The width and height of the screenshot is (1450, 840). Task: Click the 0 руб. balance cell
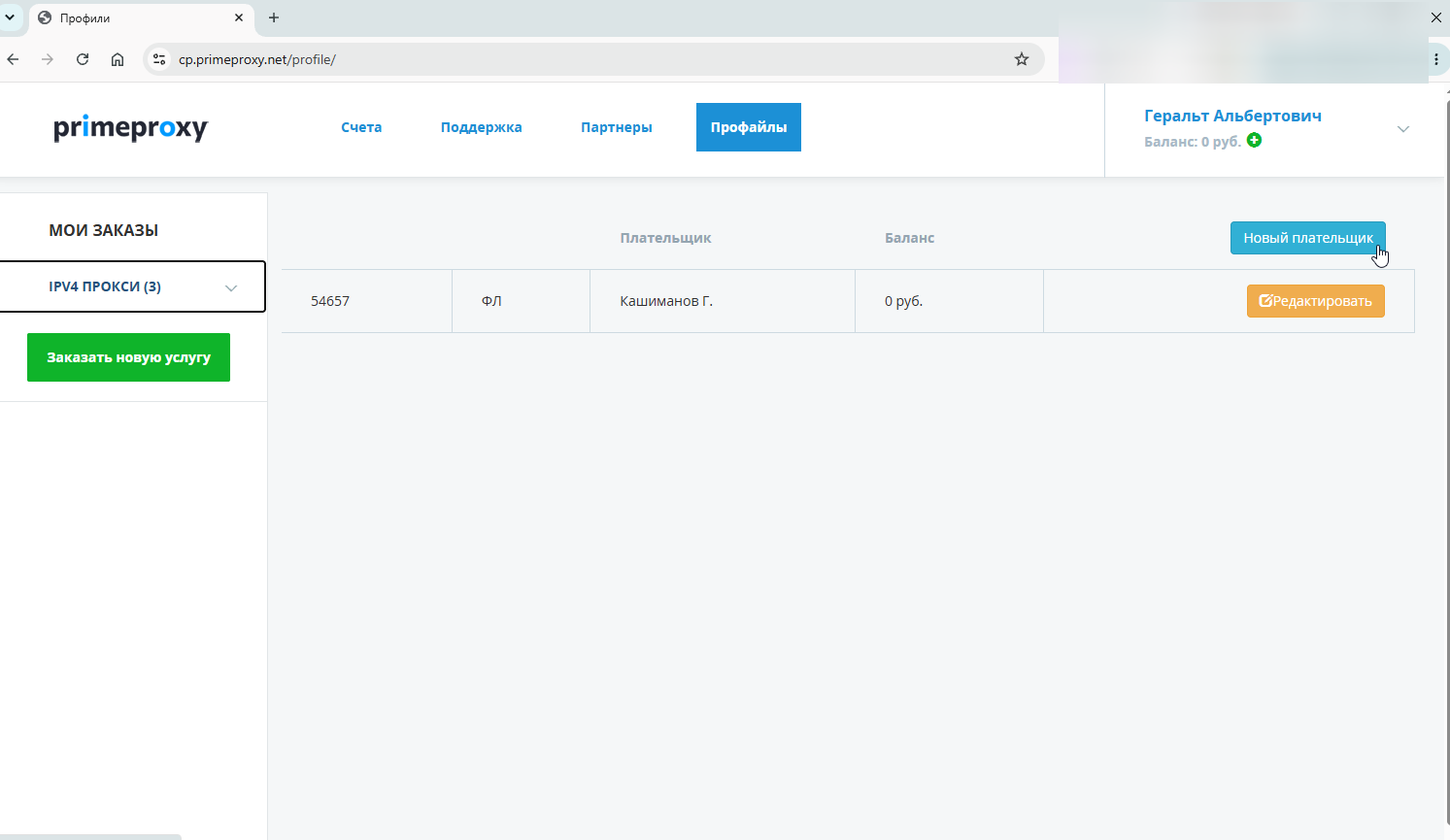point(949,301)
